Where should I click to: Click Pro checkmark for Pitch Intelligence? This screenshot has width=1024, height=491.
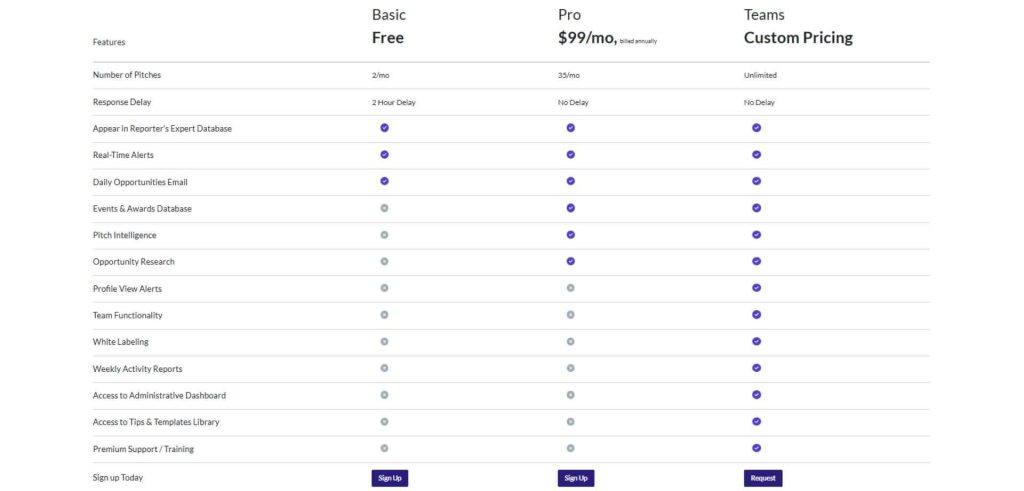click(571, 235)
